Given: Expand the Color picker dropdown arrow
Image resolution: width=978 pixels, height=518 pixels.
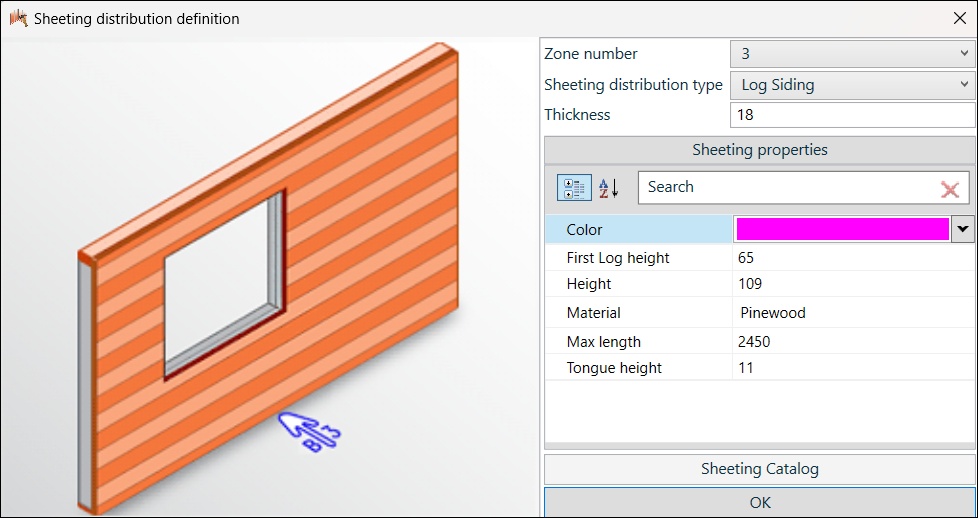Looking at the screenshot, I should coord(962,230).
